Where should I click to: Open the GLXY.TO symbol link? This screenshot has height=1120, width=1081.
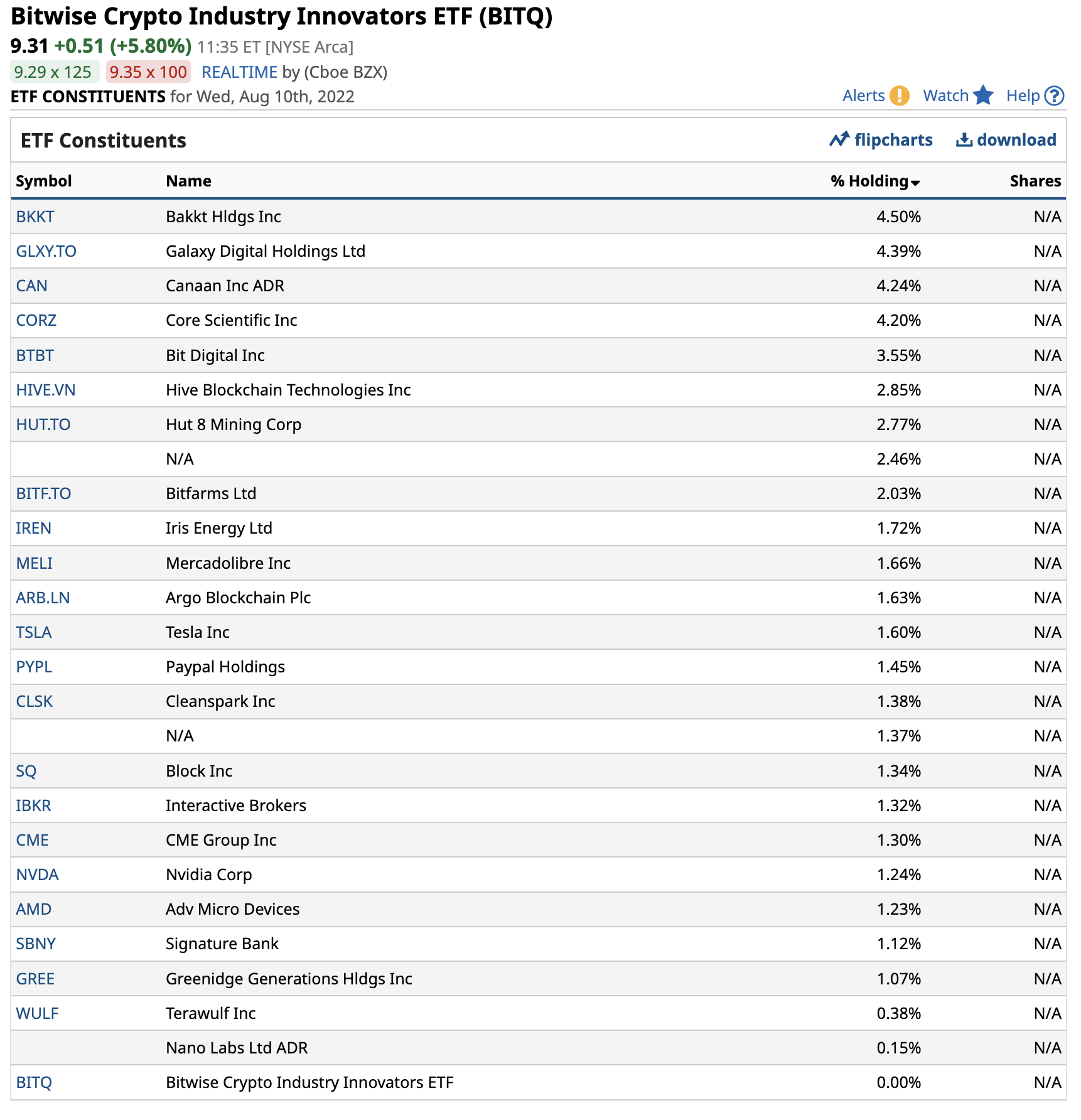(x=46, y=251)
